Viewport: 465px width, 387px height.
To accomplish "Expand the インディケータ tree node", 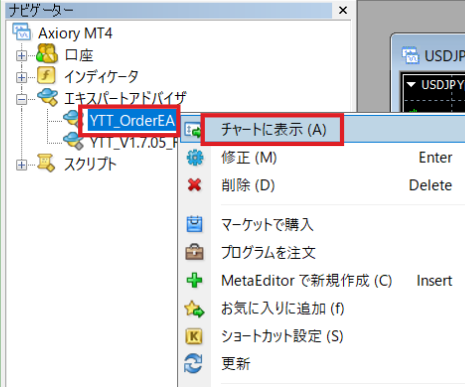I will [x=22, y=78].
